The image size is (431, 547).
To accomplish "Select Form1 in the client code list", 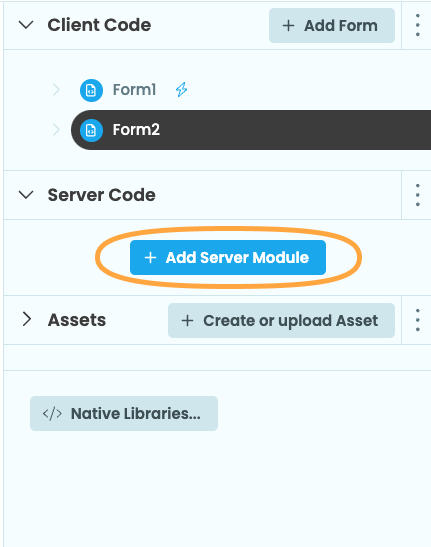I will [134, 90].
